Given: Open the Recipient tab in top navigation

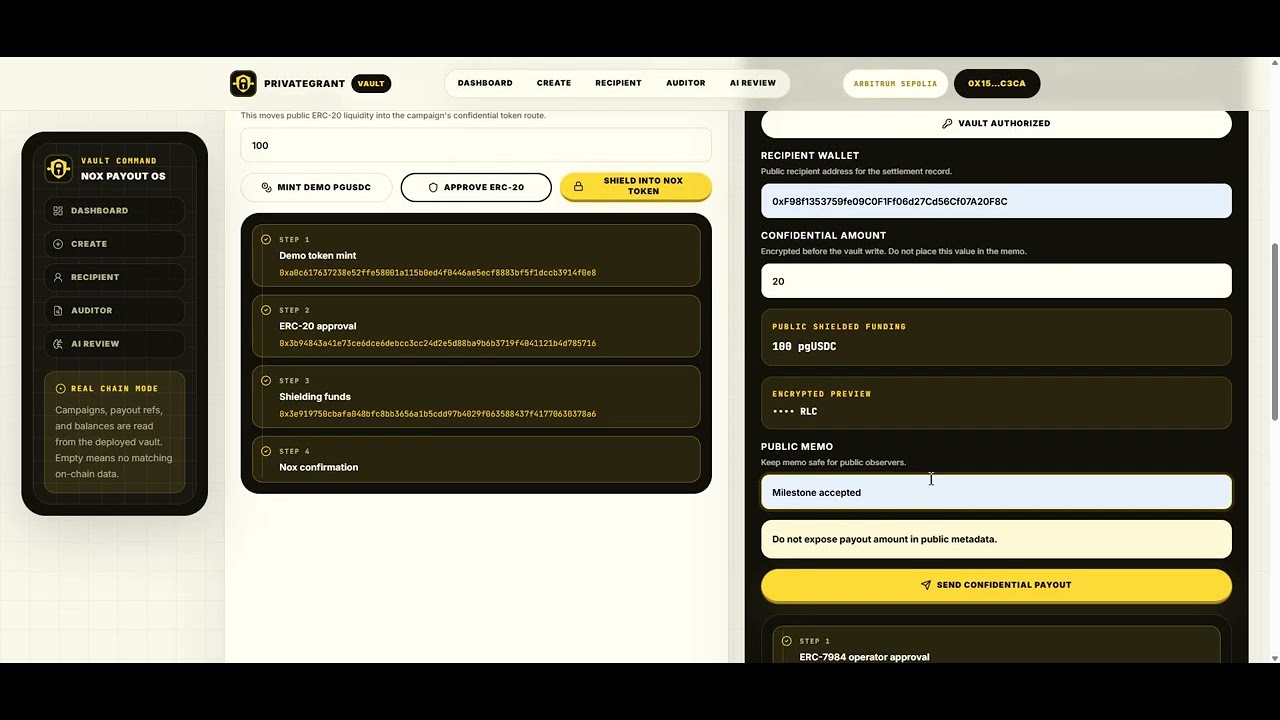Looking at the screenshot, I should [618, 83].
